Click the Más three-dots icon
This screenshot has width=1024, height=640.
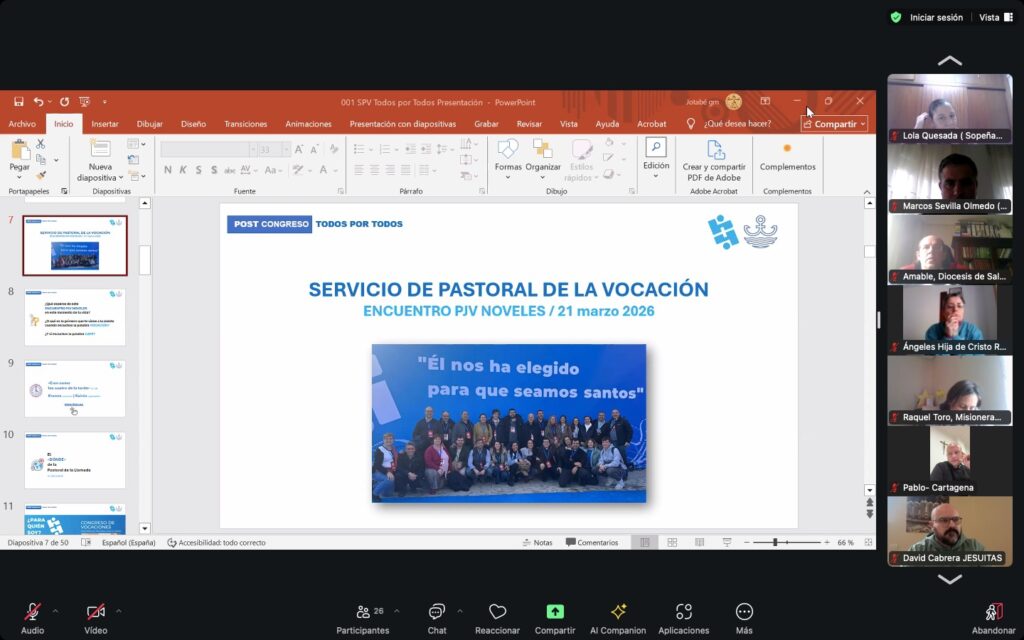coord(744,612)
